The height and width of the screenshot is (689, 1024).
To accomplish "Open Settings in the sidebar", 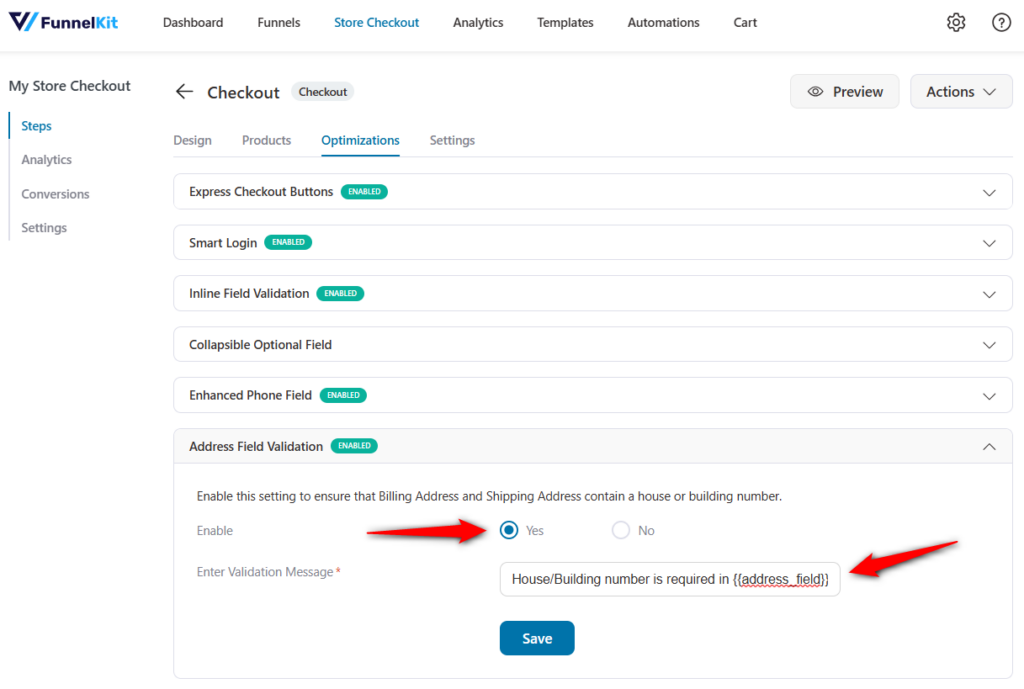I will tap(44, 227).
